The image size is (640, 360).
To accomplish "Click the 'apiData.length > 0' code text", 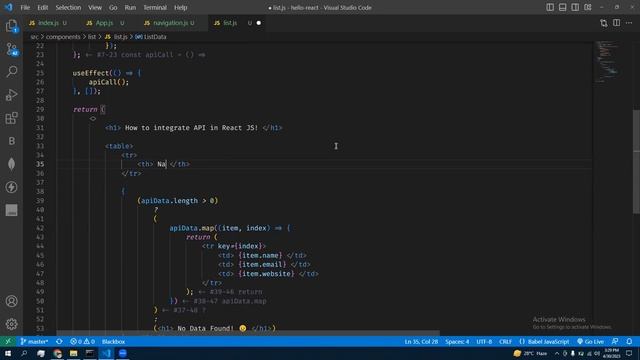I will [178, 201].
